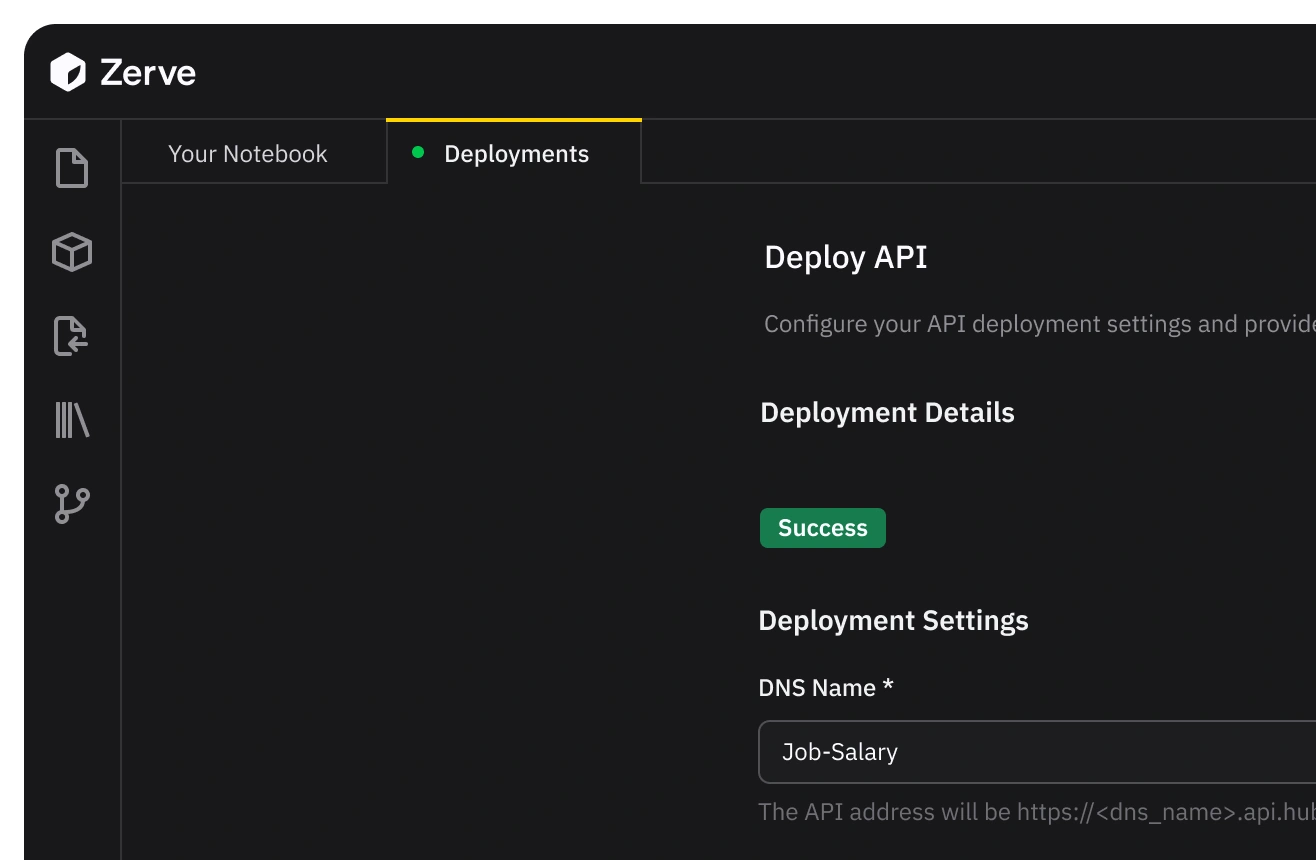Image resolution: width=1316 pixels, height=860 pixels.
Task: Click the green status dot on Deployments tab
Action: [x=418, y=153]
